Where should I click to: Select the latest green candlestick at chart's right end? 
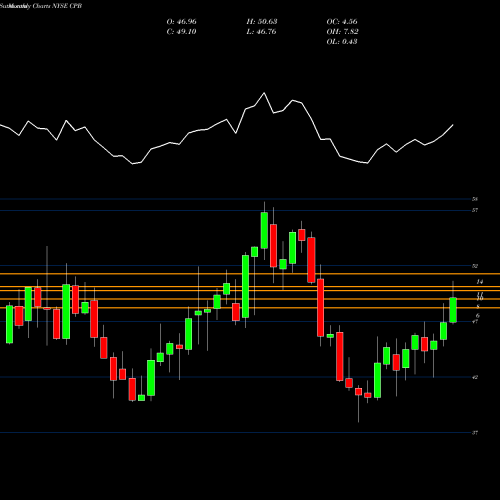click(x=453, y=310)
